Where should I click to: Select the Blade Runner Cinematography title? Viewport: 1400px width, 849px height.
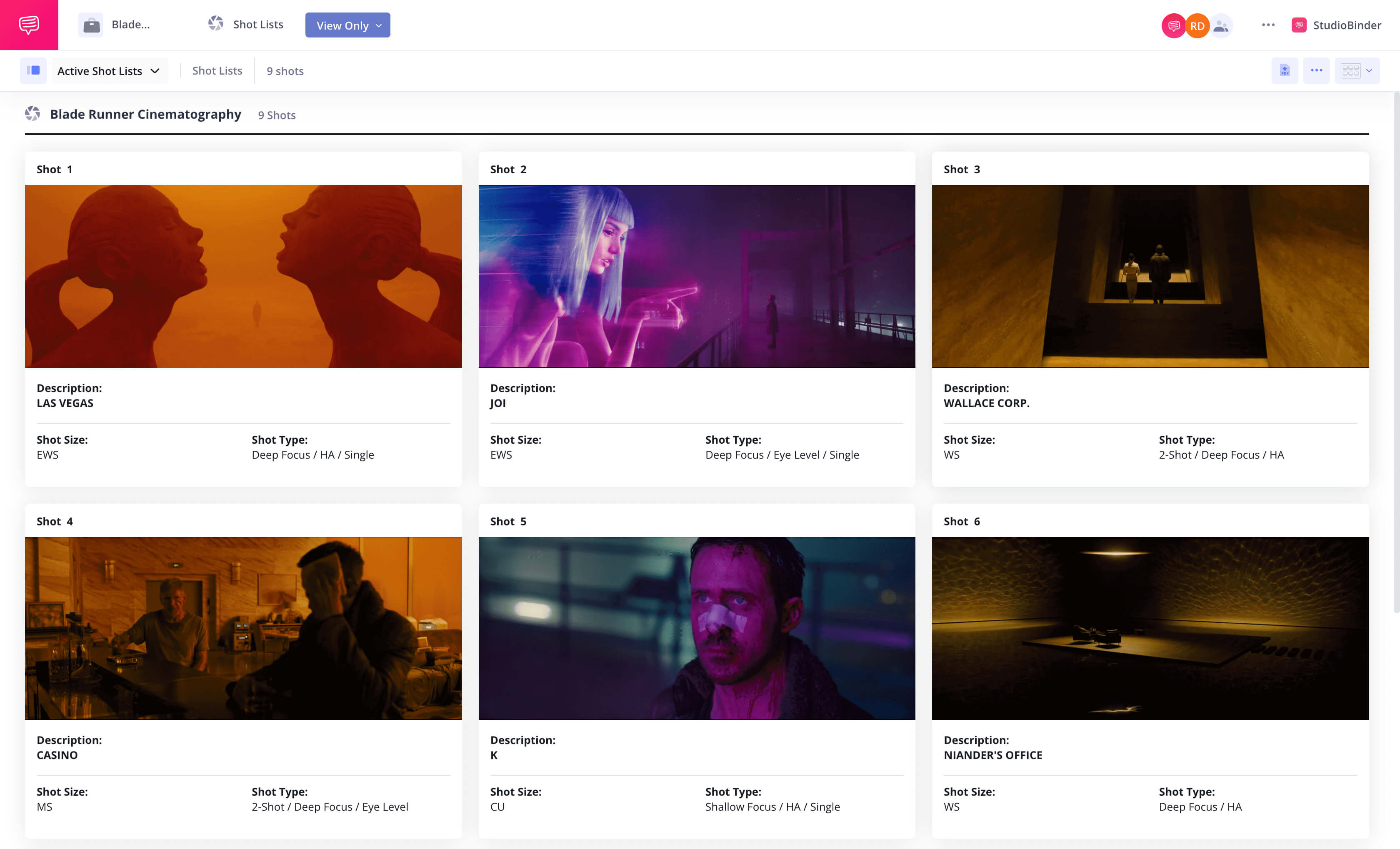point(145,114)
